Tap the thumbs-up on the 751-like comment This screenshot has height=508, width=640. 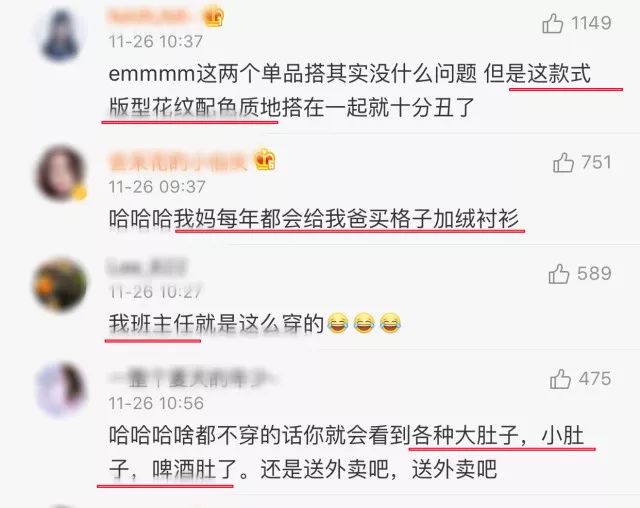click(564, 162)
